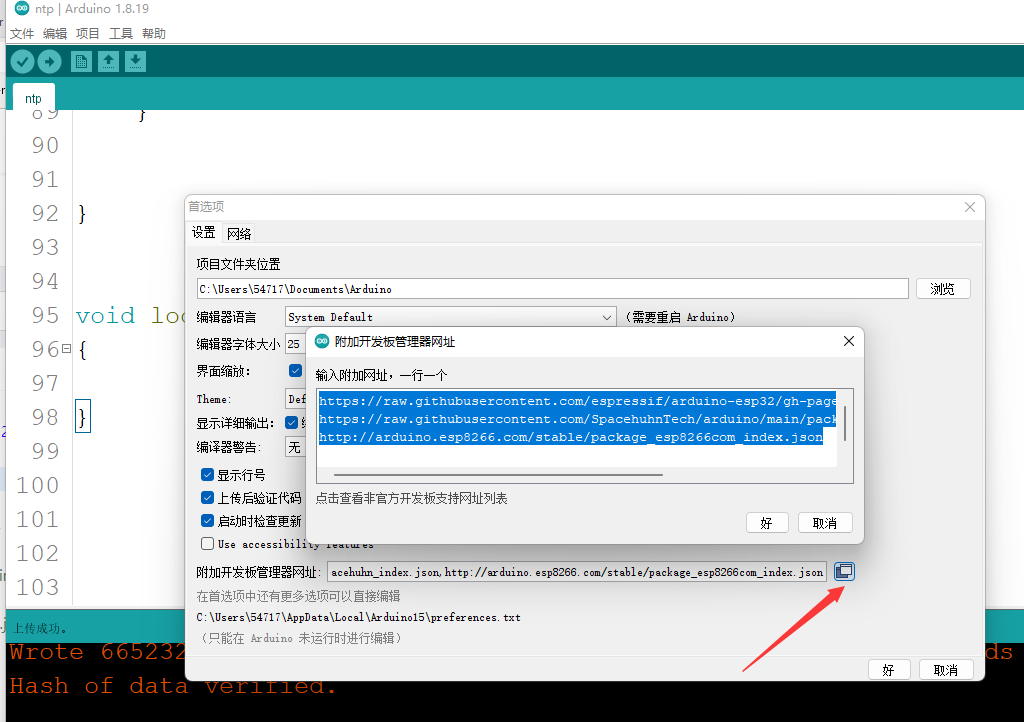
Task: Open the 编译器警告 dropdown
Action: coord(296,447)
